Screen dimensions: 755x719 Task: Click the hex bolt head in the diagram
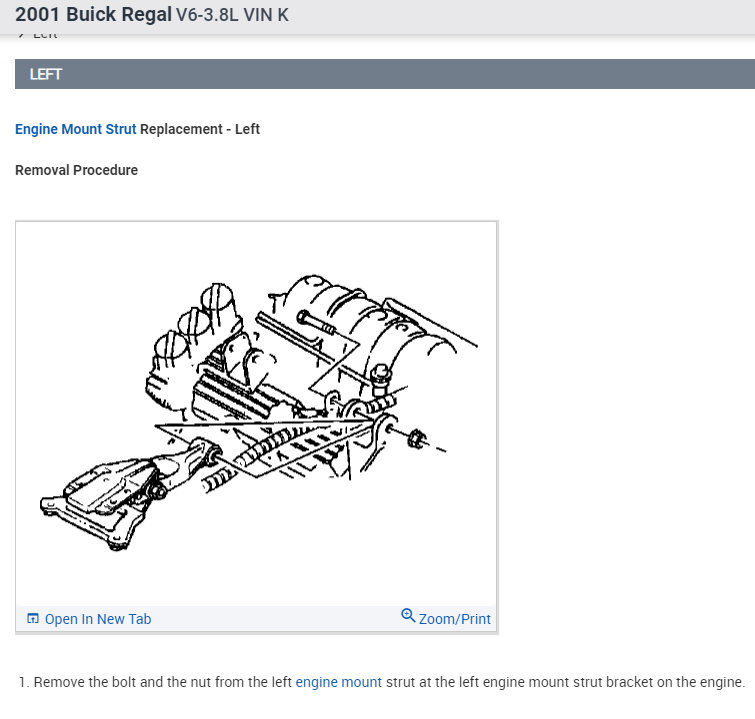pos(381,375)
